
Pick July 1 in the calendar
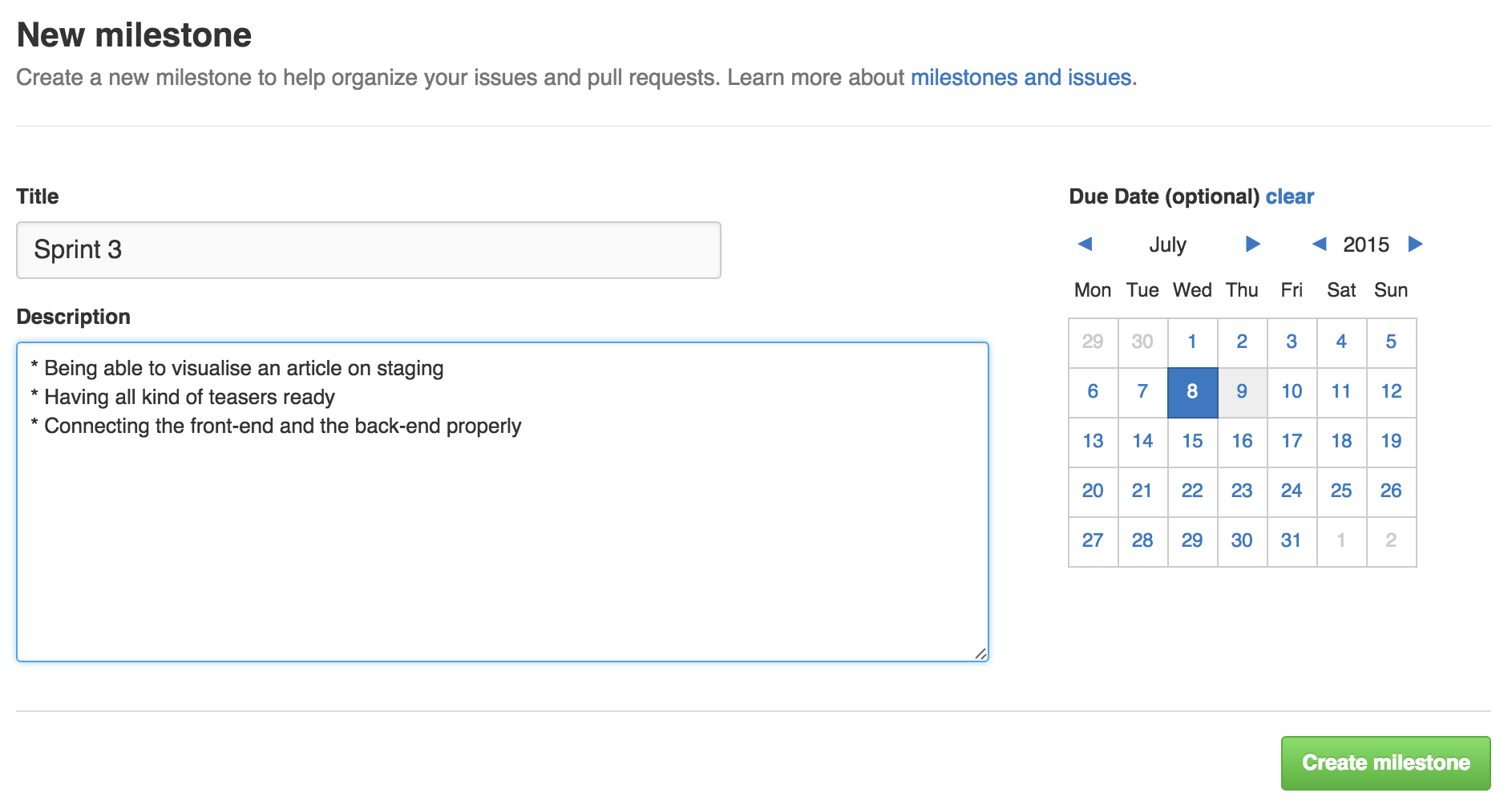1192,342
